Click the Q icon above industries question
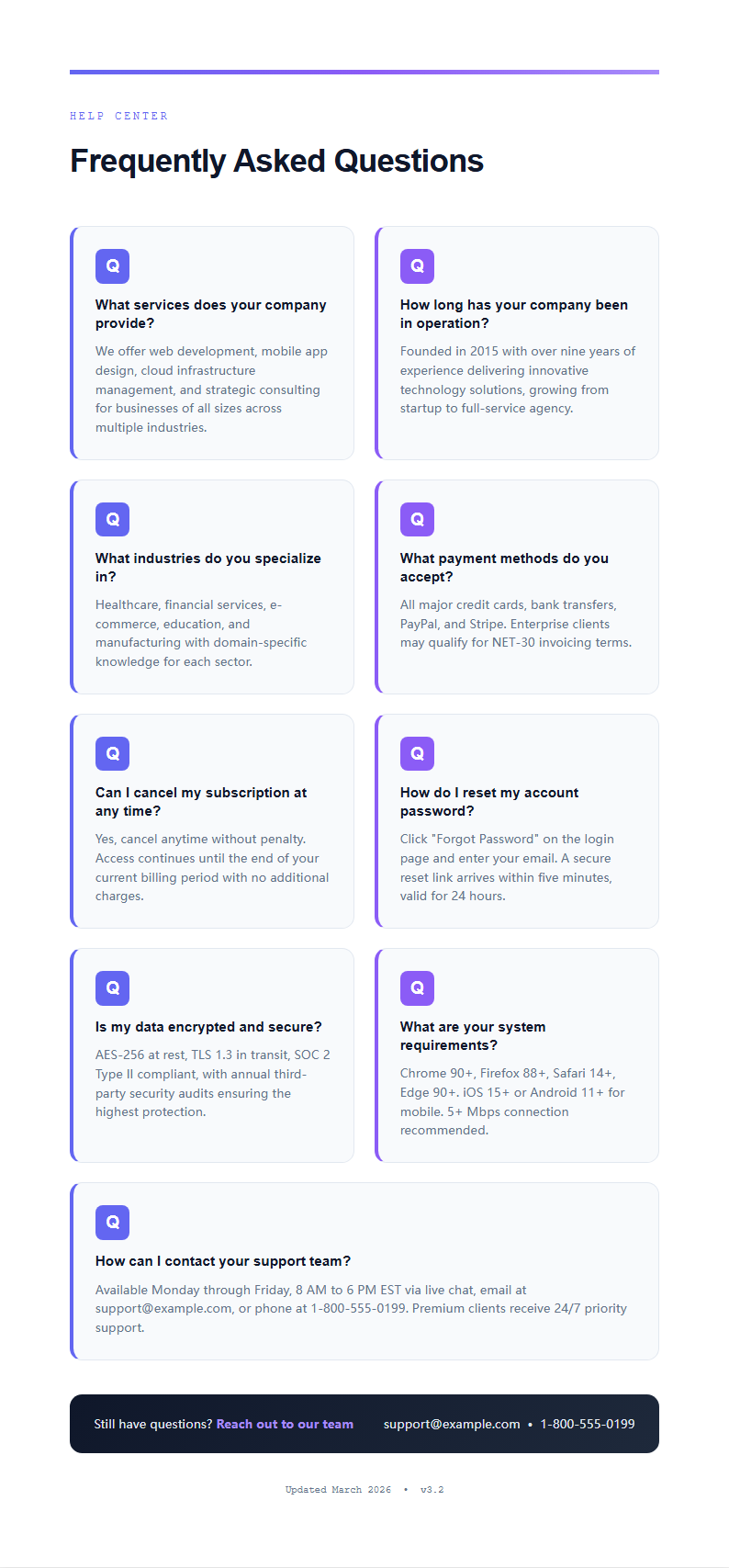This screenshot has width=729, height=1568. coord(112,519)
